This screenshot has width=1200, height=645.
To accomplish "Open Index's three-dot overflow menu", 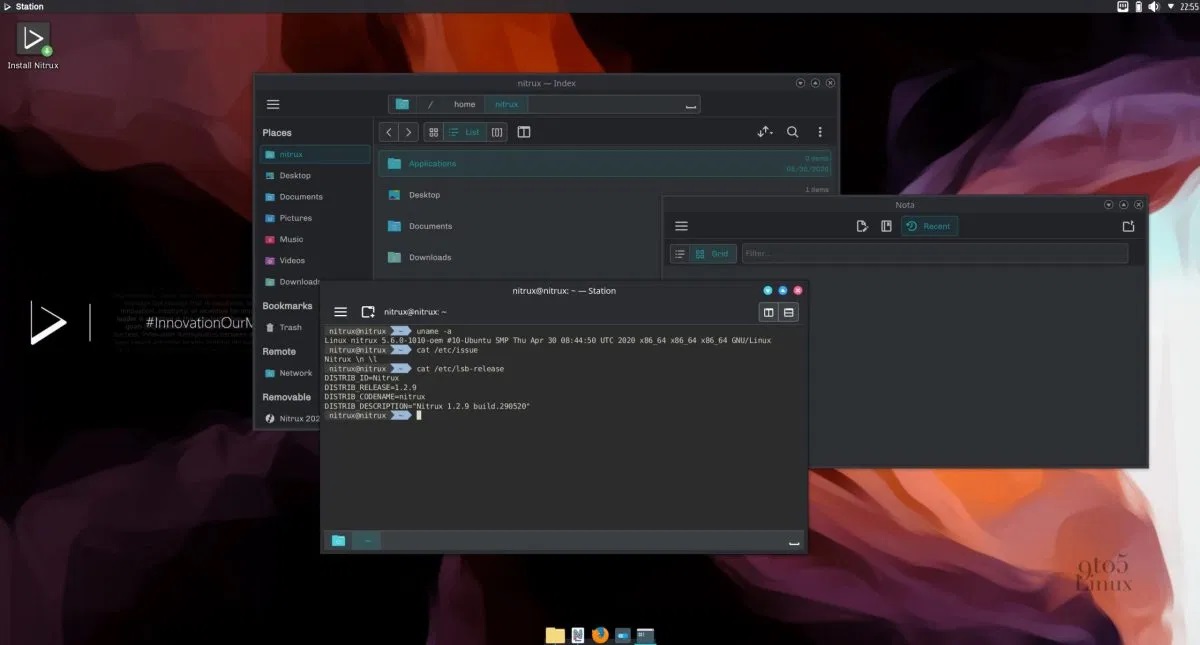I will click(x=820, y=132).
